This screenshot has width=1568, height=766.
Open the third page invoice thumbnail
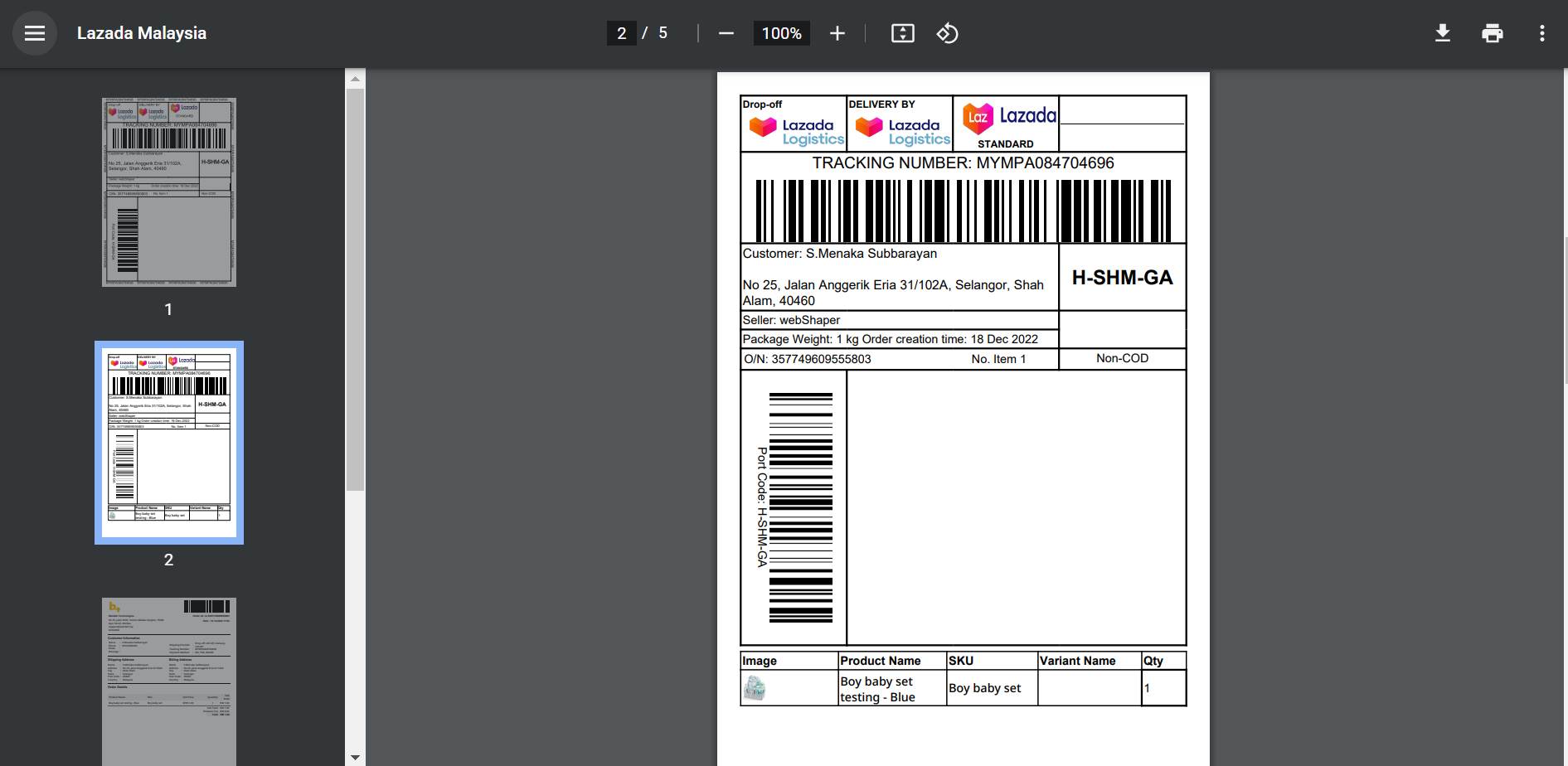pyautogui.click(x=169, y=681)
